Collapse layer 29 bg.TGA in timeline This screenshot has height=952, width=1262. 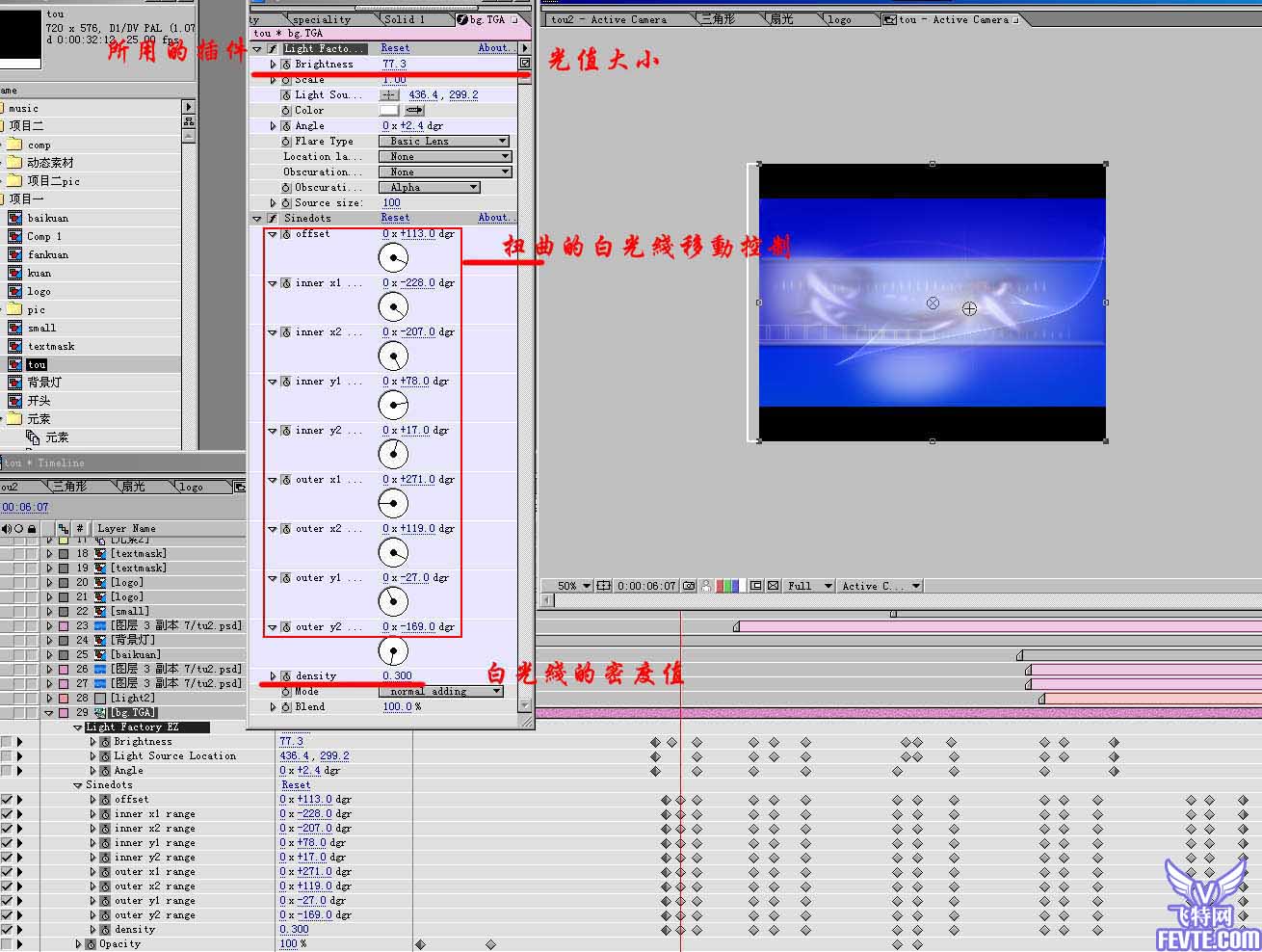point(49,713)
